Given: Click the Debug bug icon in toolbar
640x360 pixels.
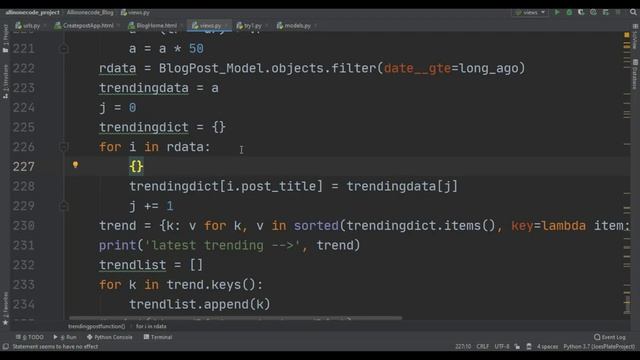Looking at the screenshot, I should tap(569, 12).
